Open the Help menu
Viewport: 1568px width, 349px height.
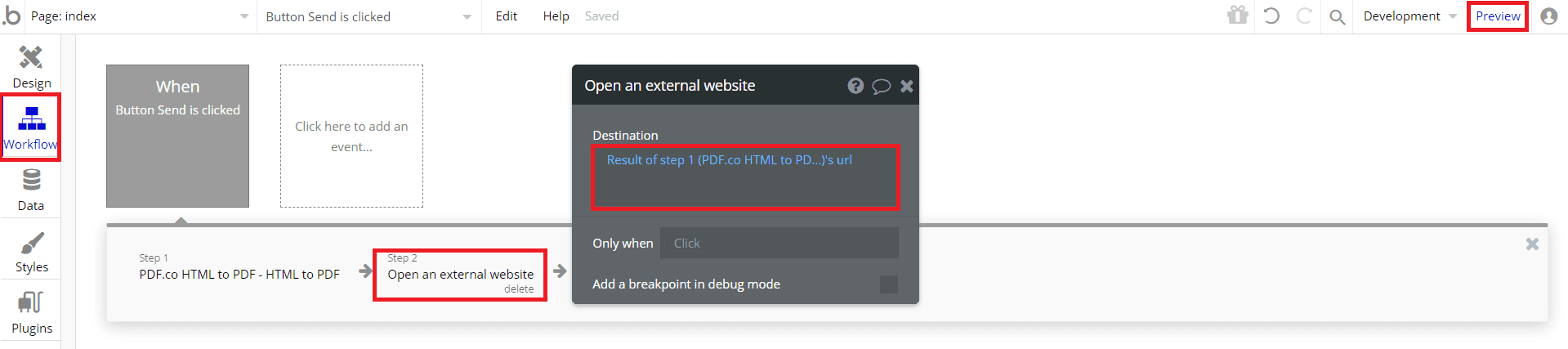(556, 16)
